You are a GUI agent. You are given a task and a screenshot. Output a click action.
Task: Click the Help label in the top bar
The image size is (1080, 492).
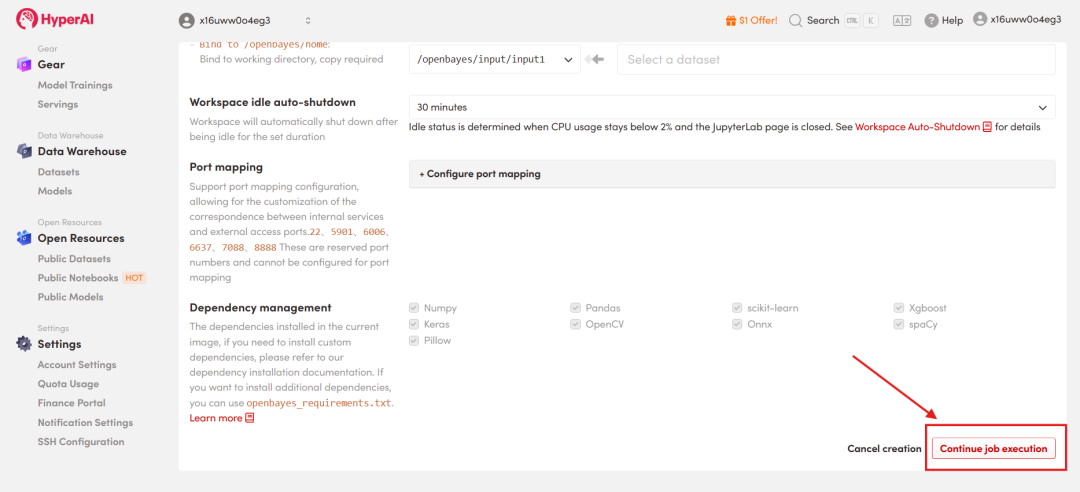pos(953,21)
